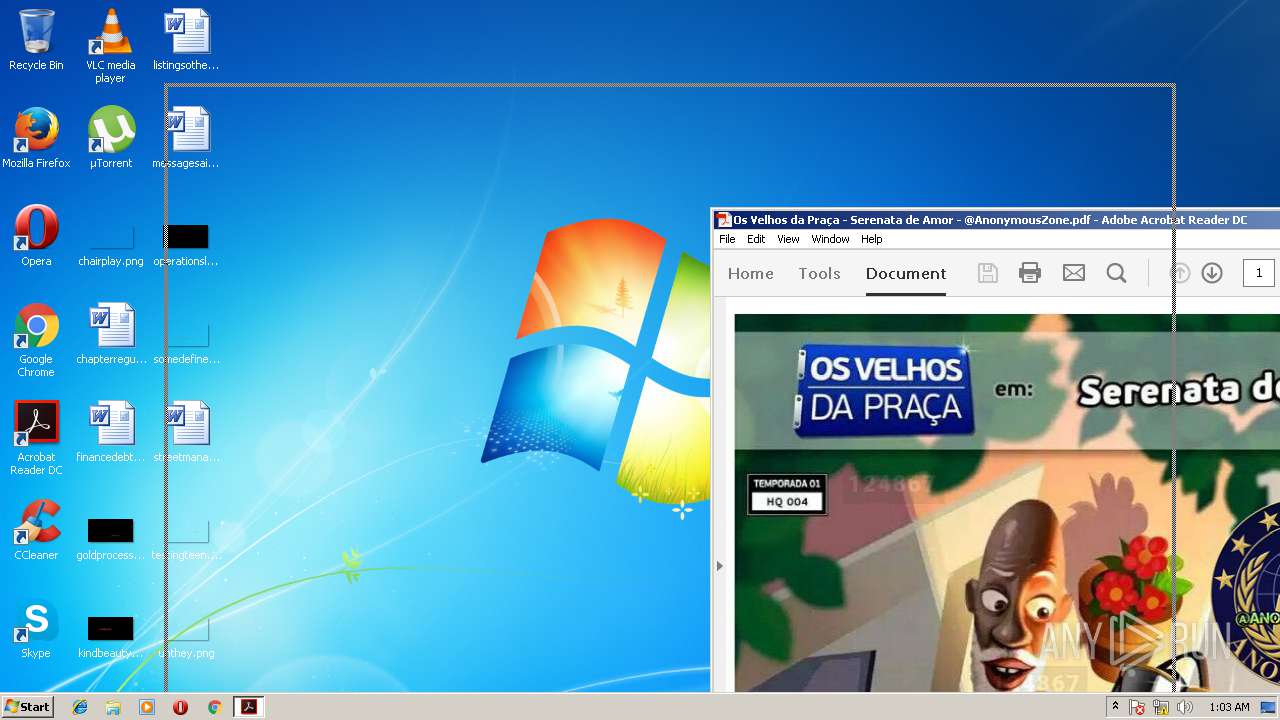The height and width of the screenshot is (720, 1280).
Task: Select the Mozilla Firefox desktop icon
Action: [36, 138]
